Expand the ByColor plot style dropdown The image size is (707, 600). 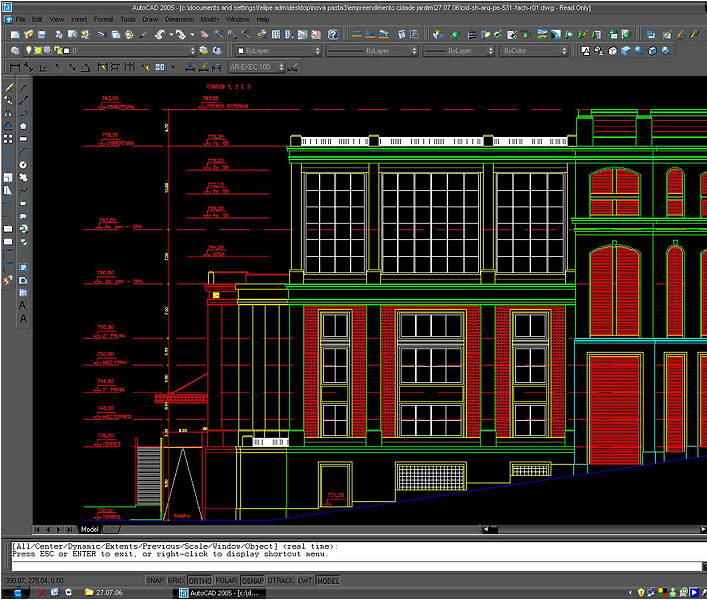(x=534, y=50)
